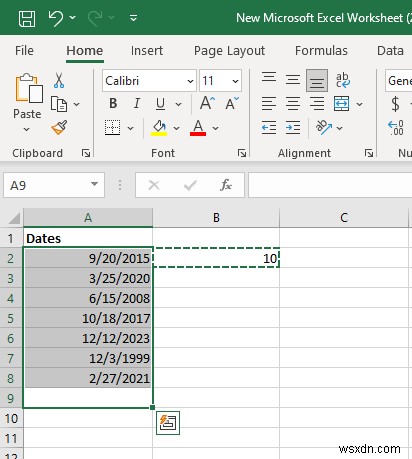Align text left
412x459 pixels.
(x=269, y=104)
